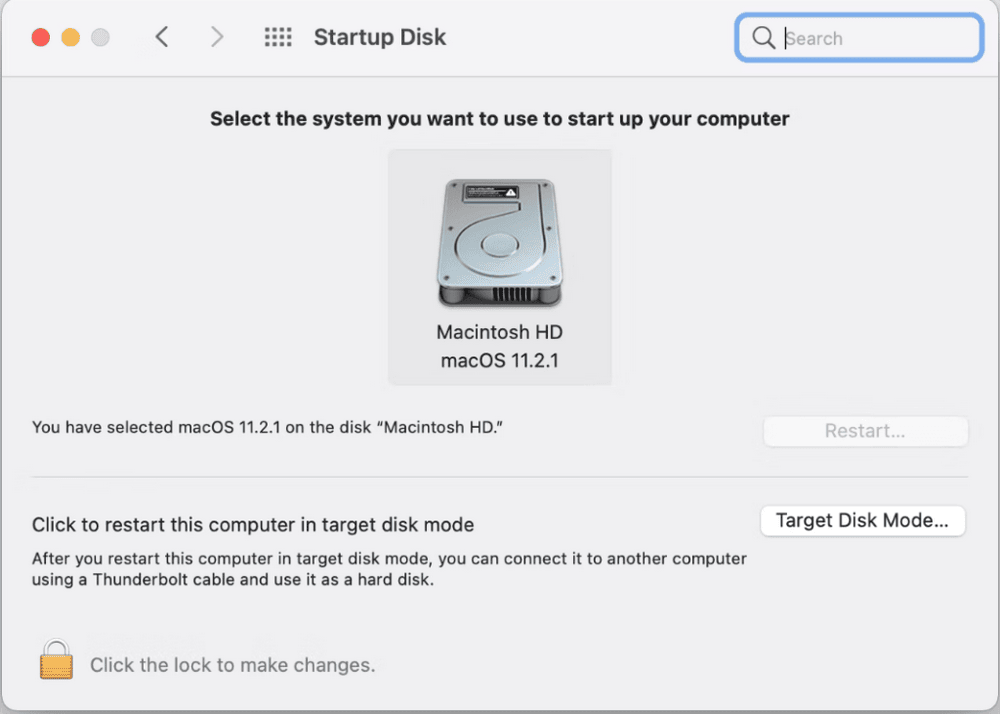The width and height of the screenshot is (1000, 714).
Task: Open Target Disk Mode
Action: tap(862, 520)
